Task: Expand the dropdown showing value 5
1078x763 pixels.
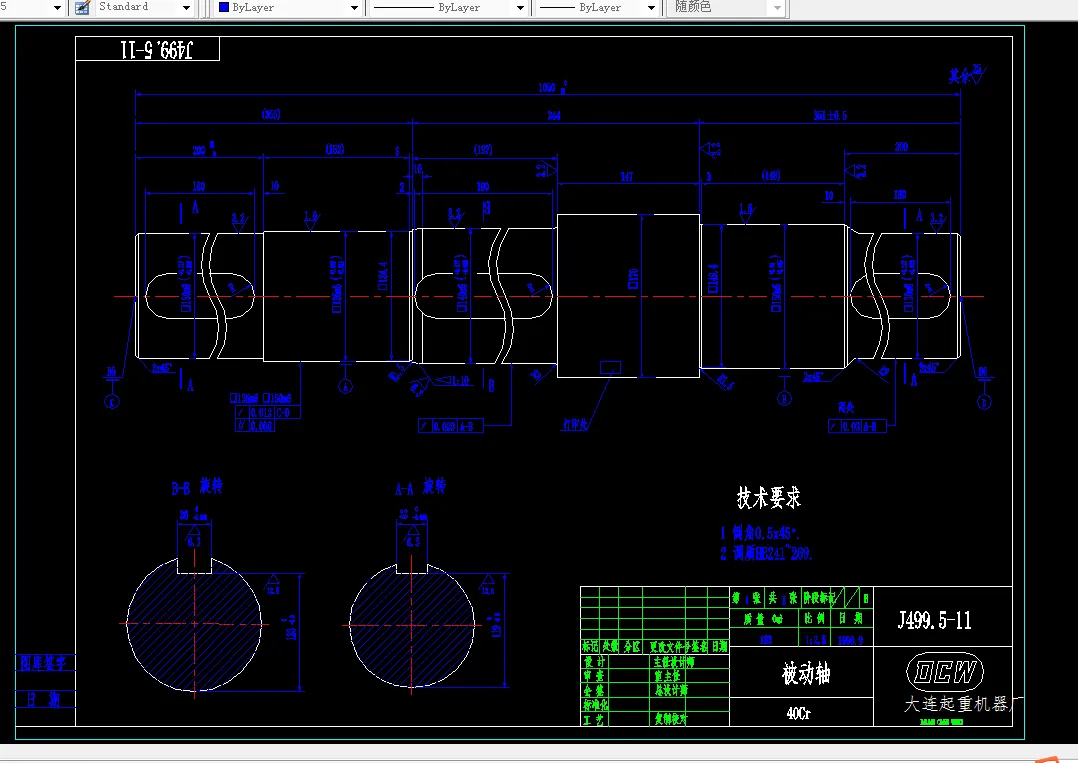Action: [x=57, y=8]
